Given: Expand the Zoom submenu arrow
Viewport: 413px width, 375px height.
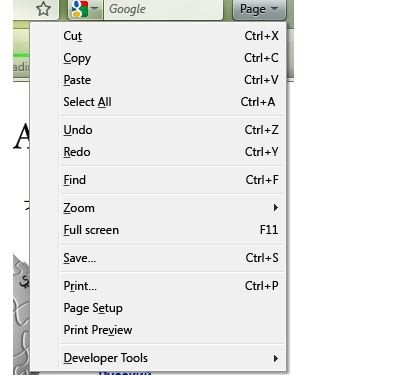Looking at the screenshot, I should (x=275, y=208).
